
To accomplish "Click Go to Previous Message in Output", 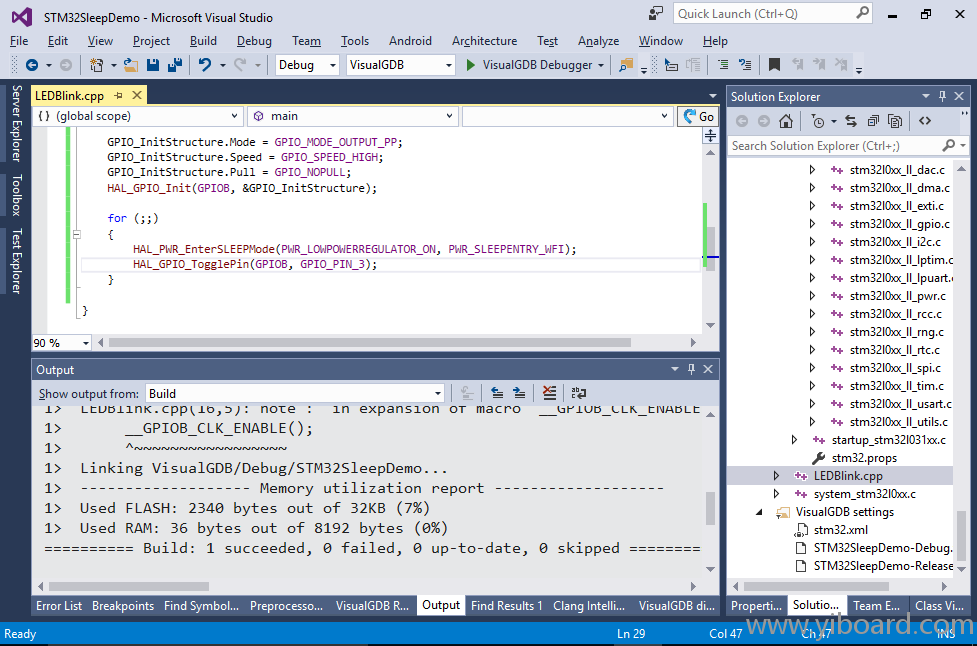I will point(497,393).
